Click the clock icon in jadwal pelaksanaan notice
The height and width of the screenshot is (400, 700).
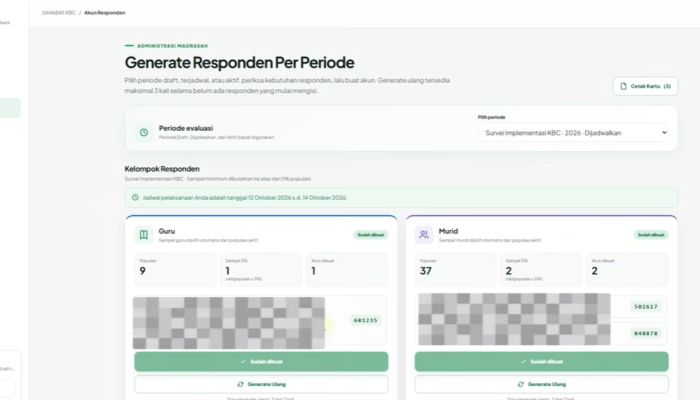[135, 197]
